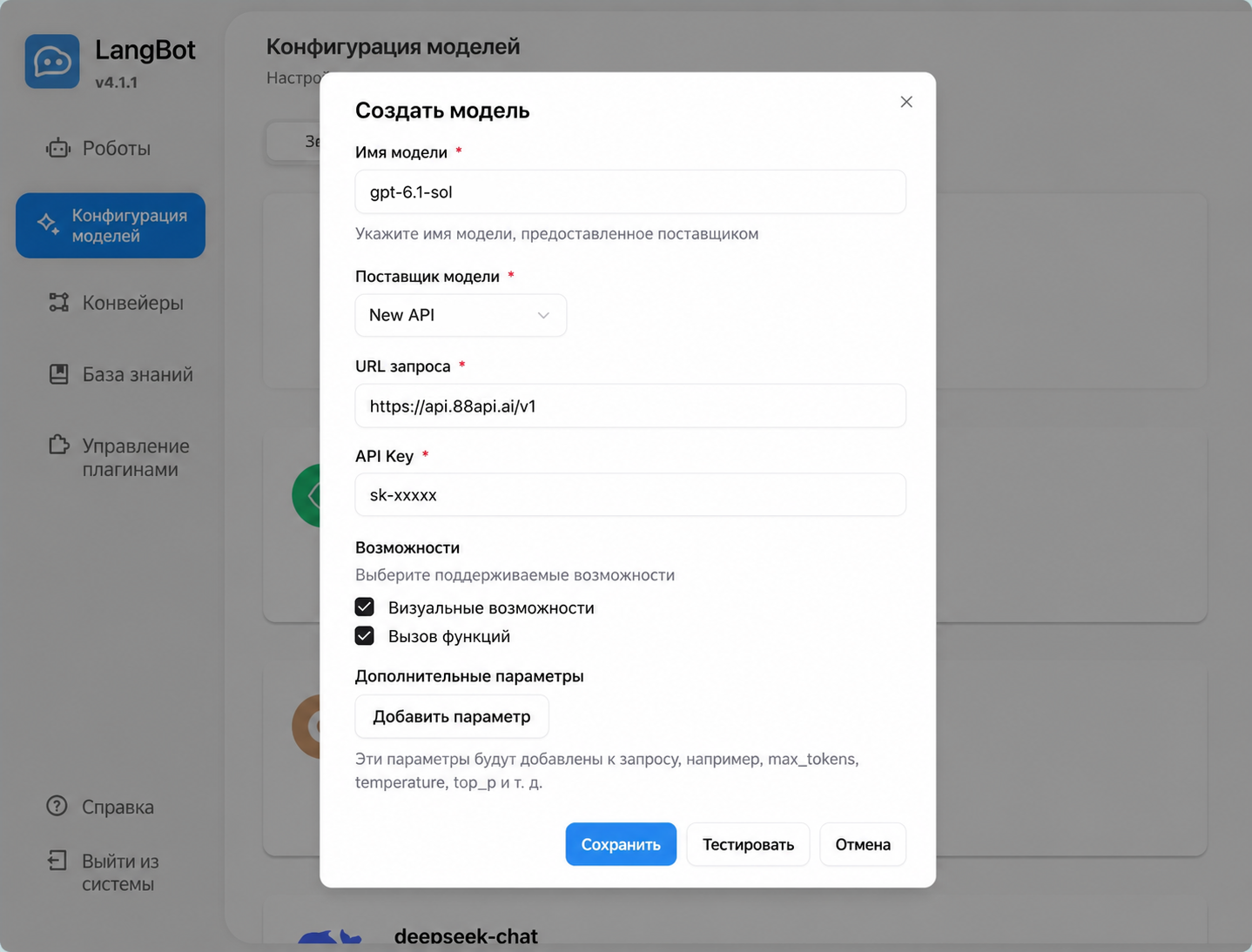
Task: Click the v4.1.1 version label
Action: 116,83
